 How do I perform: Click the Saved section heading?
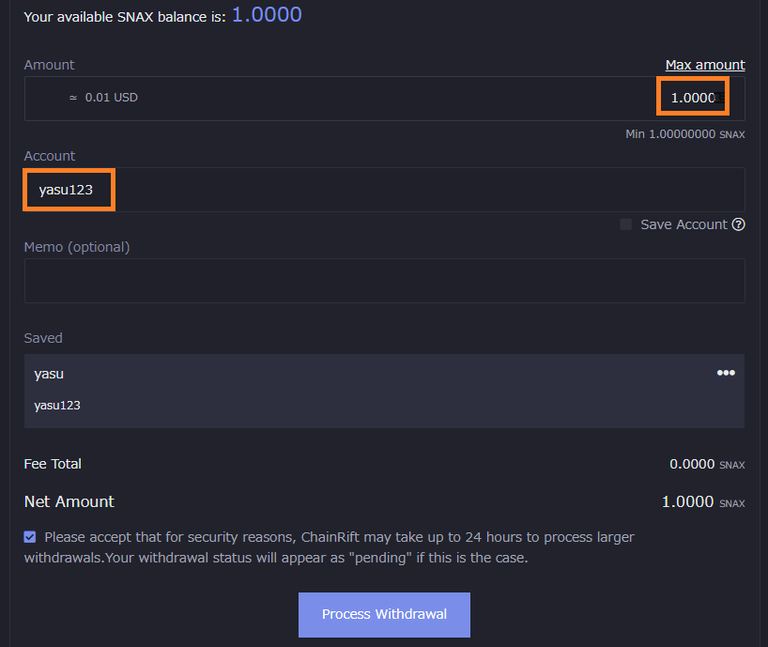click(x=43, y=338)
